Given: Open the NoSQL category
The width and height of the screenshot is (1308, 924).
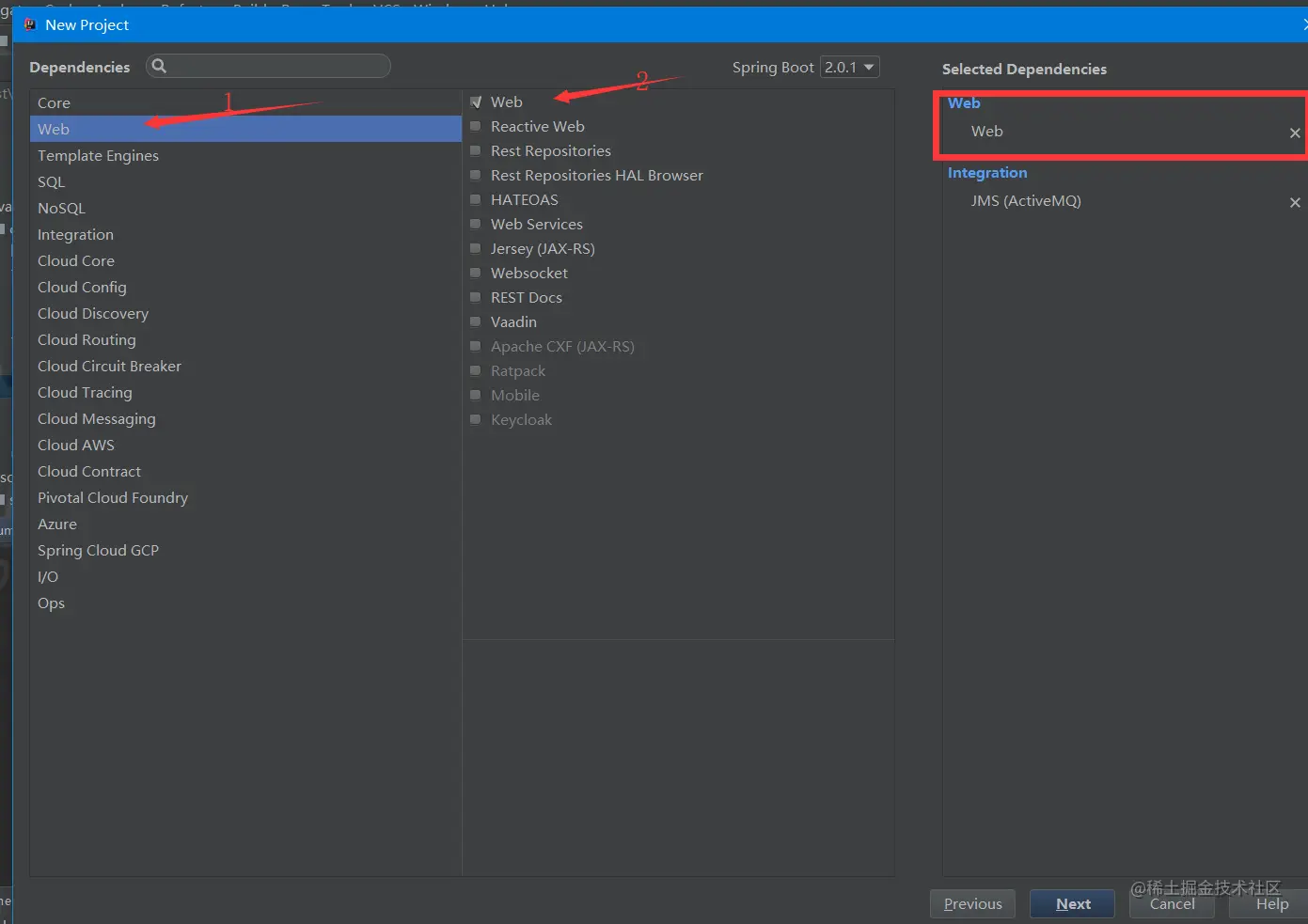Looking at the screenshot, I should point(245,208).
